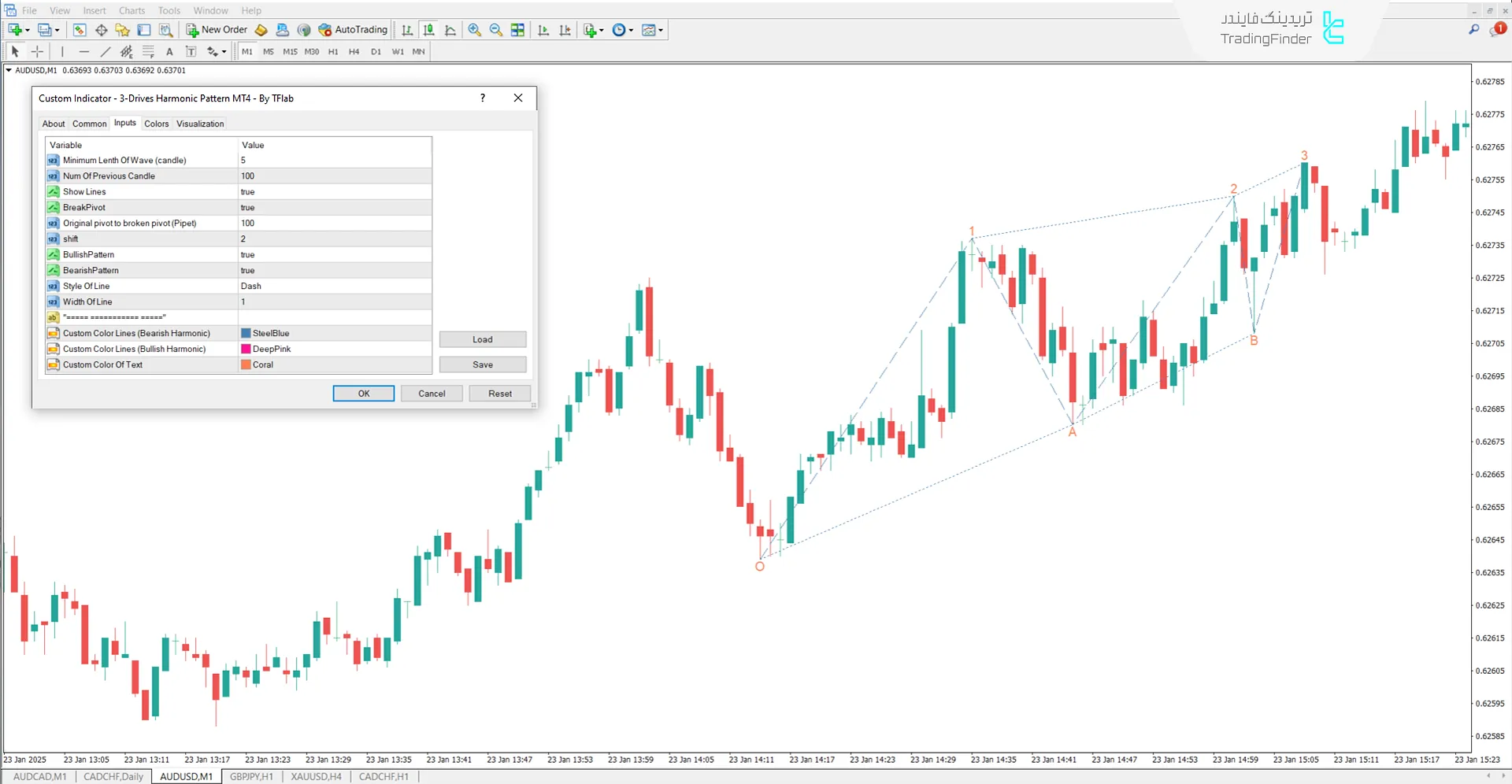Select the Crosshair cursor tool

click(x=37, y=52)
